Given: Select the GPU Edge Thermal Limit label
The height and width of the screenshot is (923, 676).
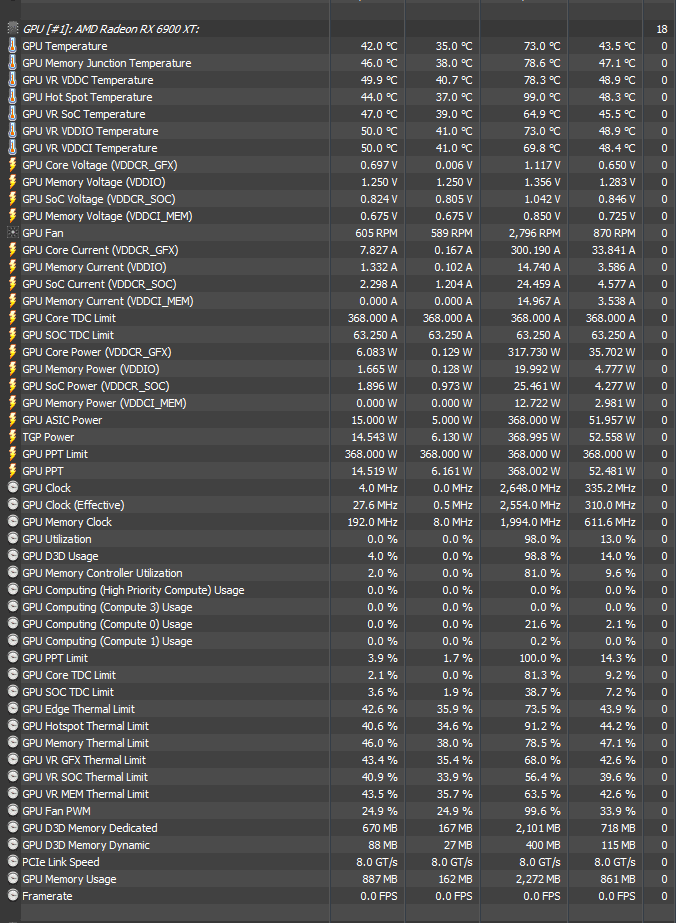Looking at the screenshot, I should [x=78, y=709].
